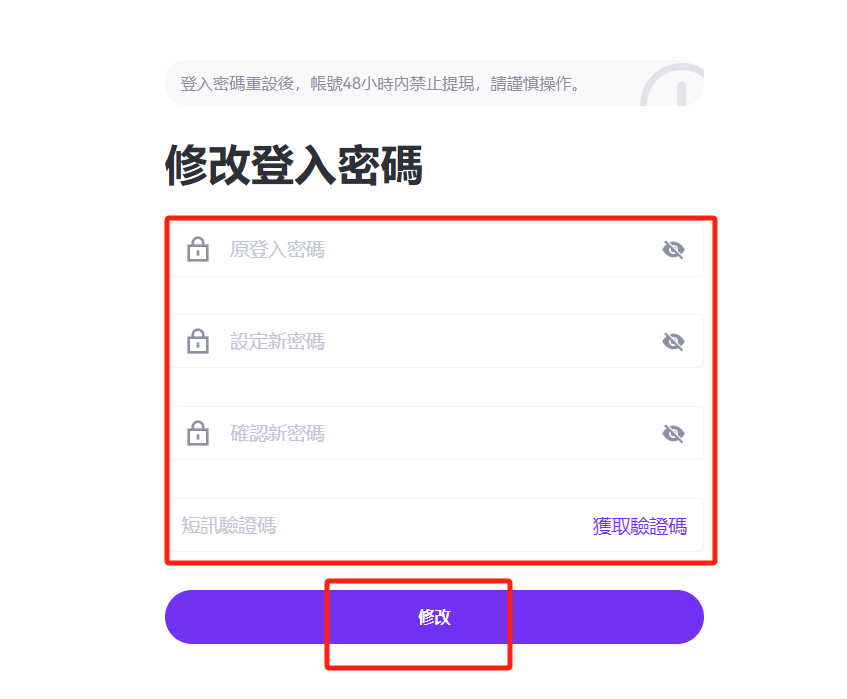Click the crossed-eye icon in 設定新密碼 row

click(x=673, y=341)
